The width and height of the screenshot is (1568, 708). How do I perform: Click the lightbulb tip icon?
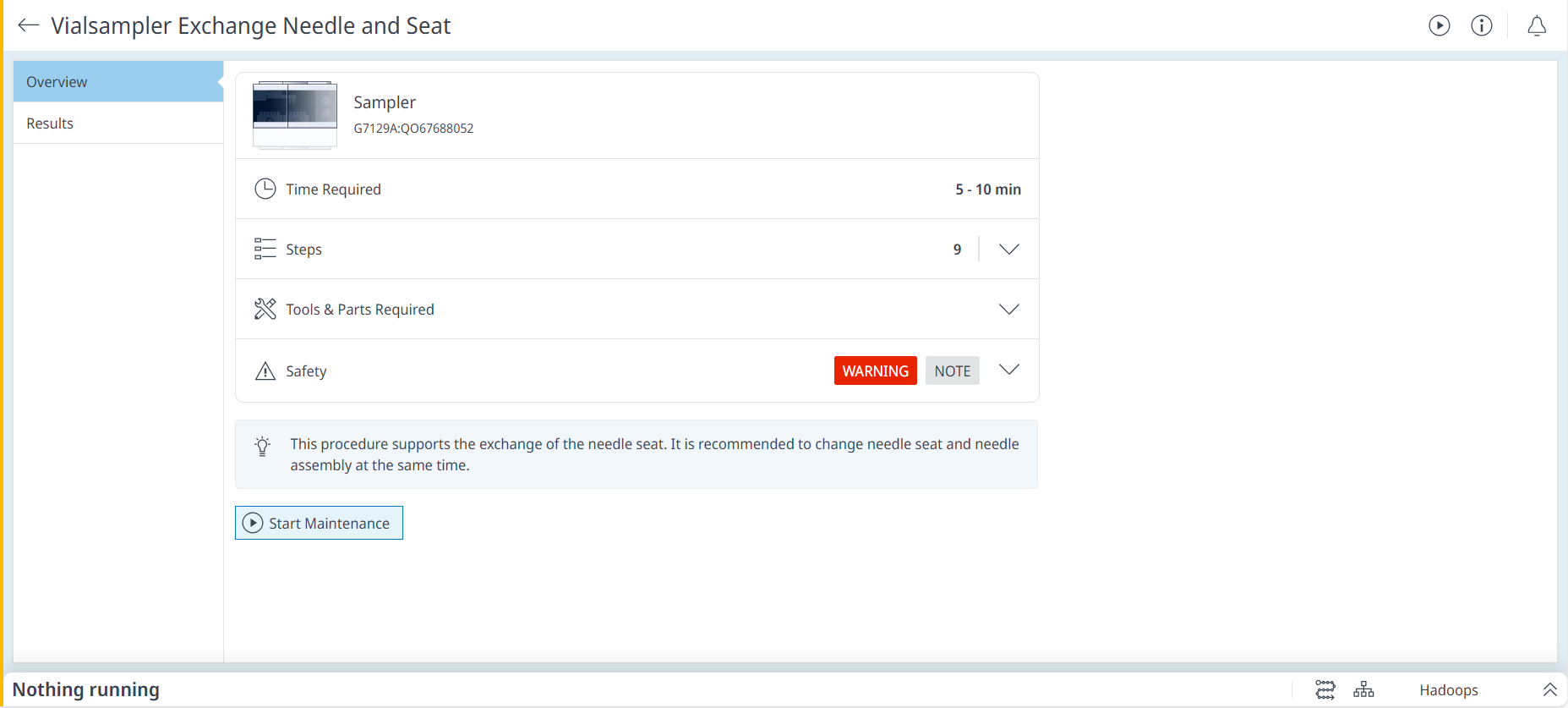[x=263, y=446]
